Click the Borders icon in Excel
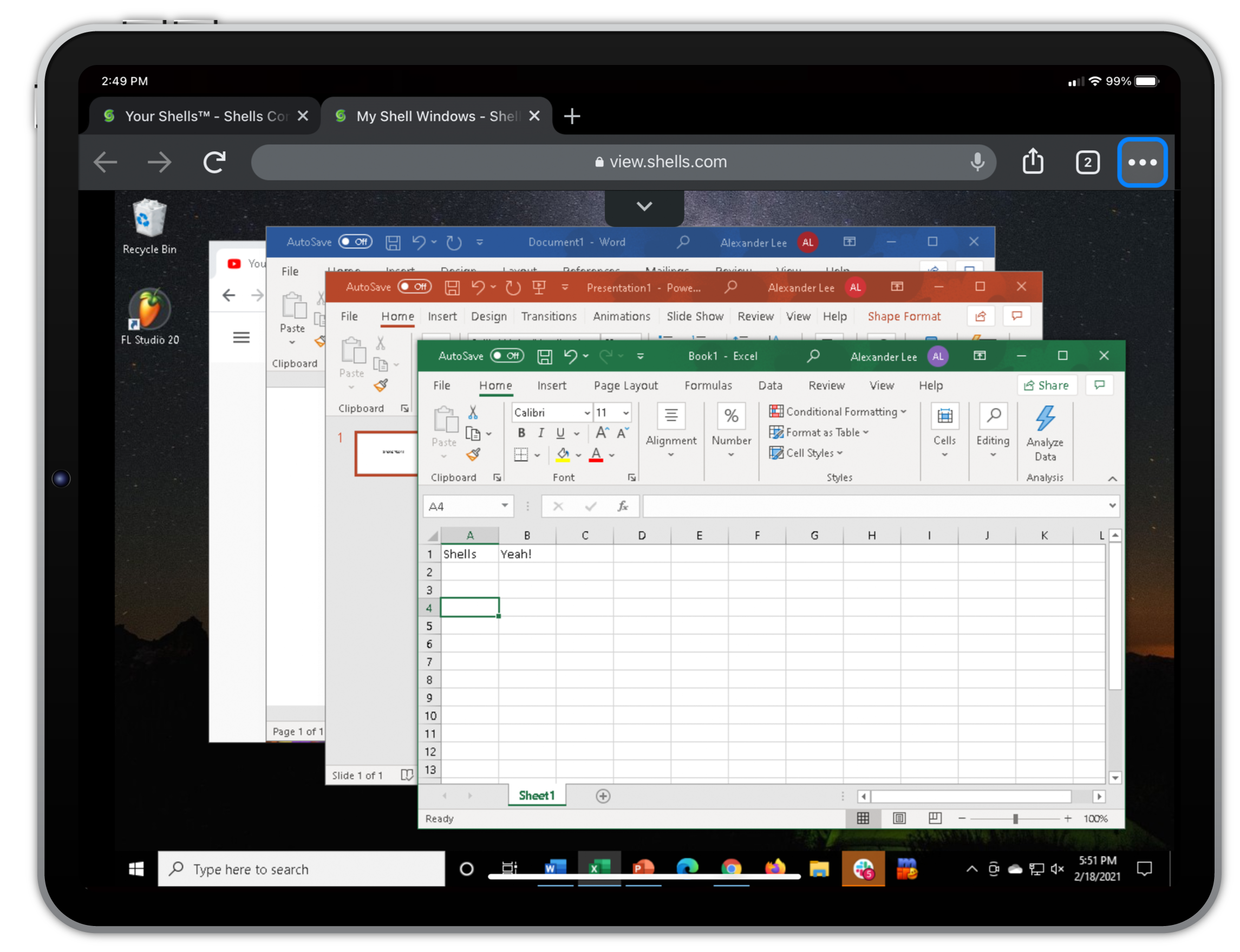 pos(520,454)
